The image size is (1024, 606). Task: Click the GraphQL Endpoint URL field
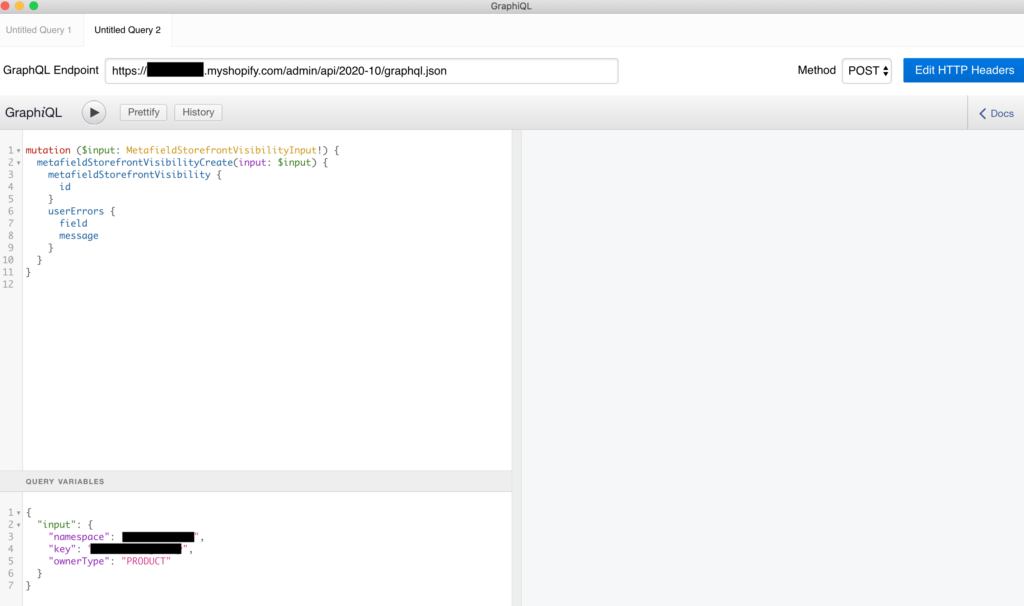[361, 71]
